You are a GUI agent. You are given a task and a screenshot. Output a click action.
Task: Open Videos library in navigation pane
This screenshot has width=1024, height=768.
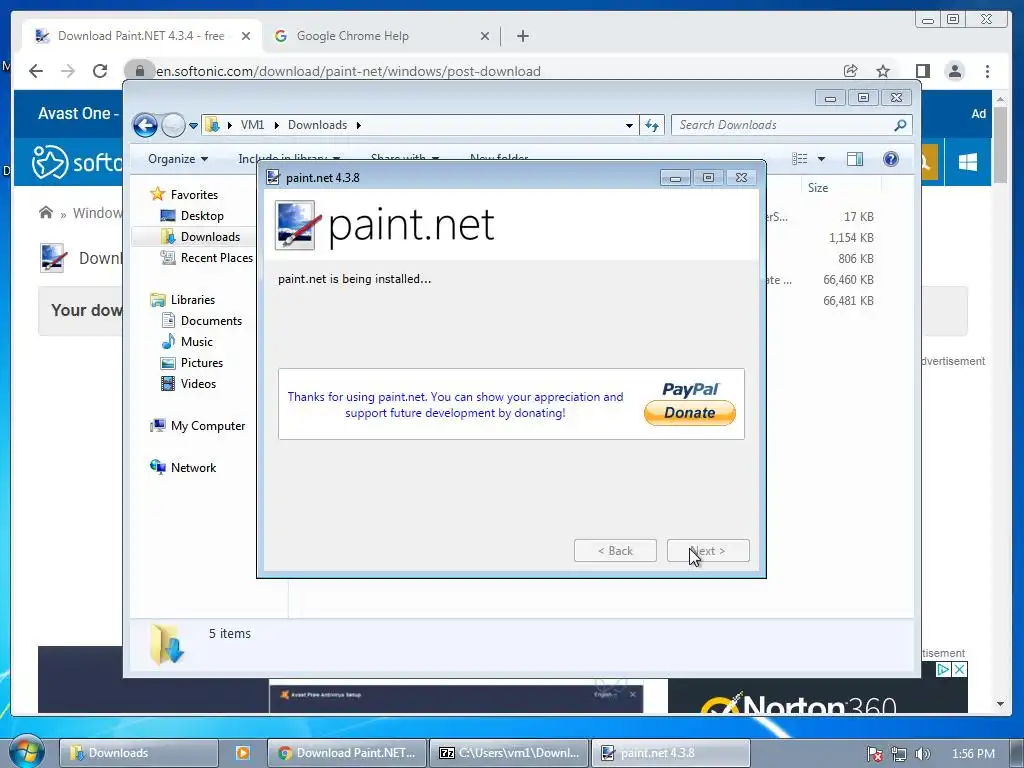point(198,384)
